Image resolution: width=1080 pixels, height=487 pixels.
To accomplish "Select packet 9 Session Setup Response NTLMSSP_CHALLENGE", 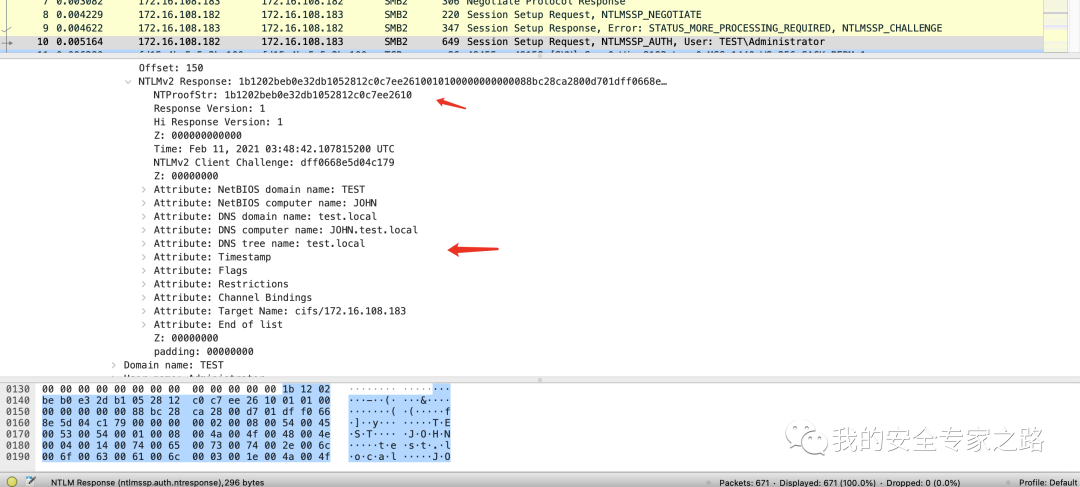I will (523, 28).
